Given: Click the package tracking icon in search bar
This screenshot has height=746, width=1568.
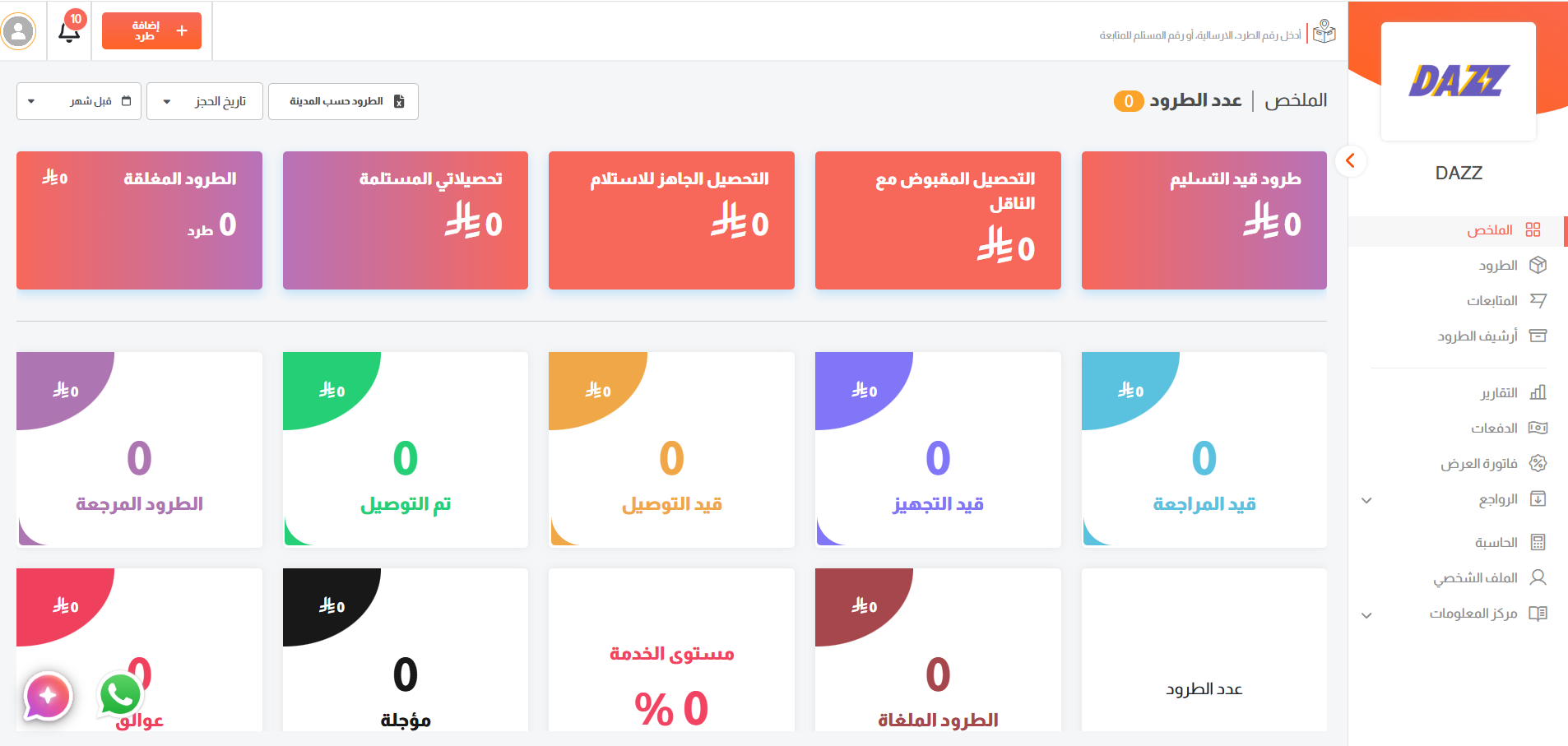Looking at the screenshot, I should [1324, 32].
